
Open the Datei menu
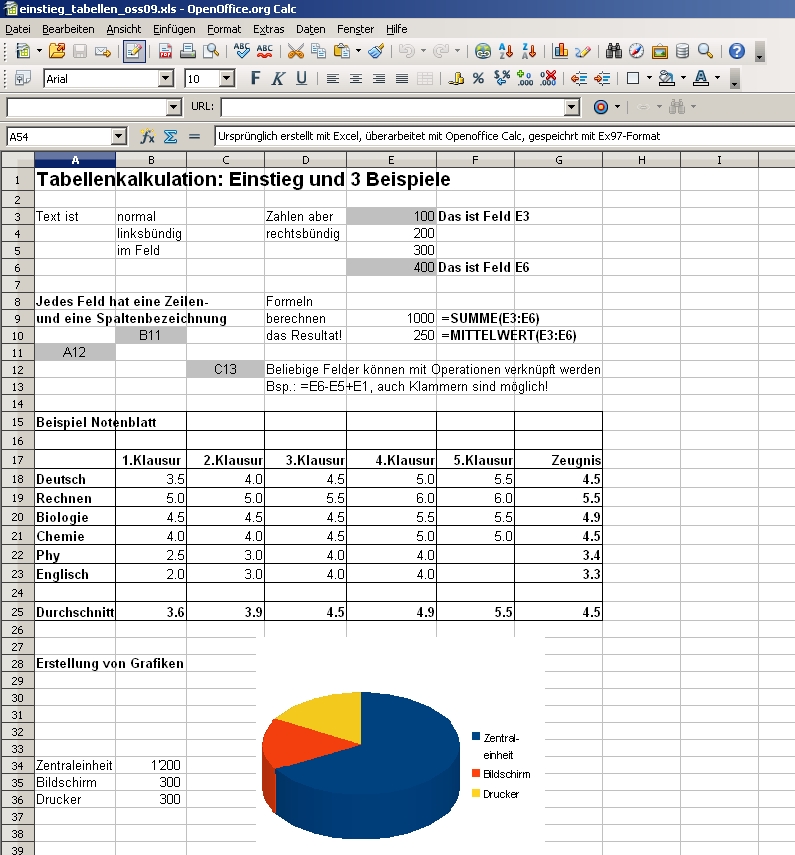(x=18, y=29)
